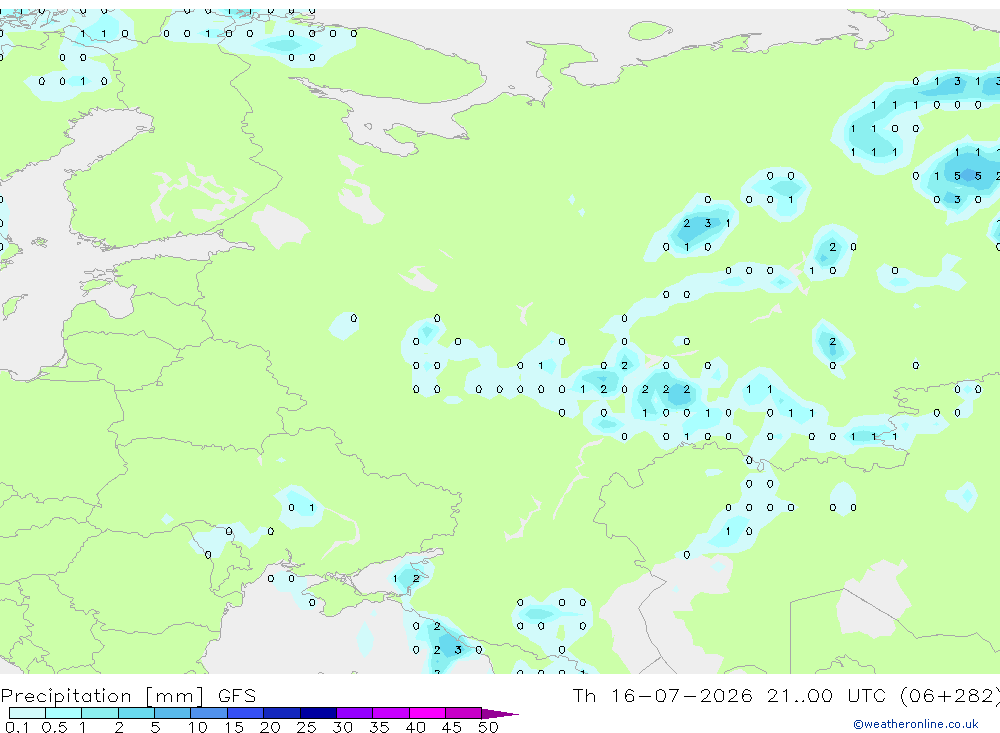1000x733 pixels.
Task: Pick the purple 30–35 mm legend swatch
Action: (x=355, y=713)
